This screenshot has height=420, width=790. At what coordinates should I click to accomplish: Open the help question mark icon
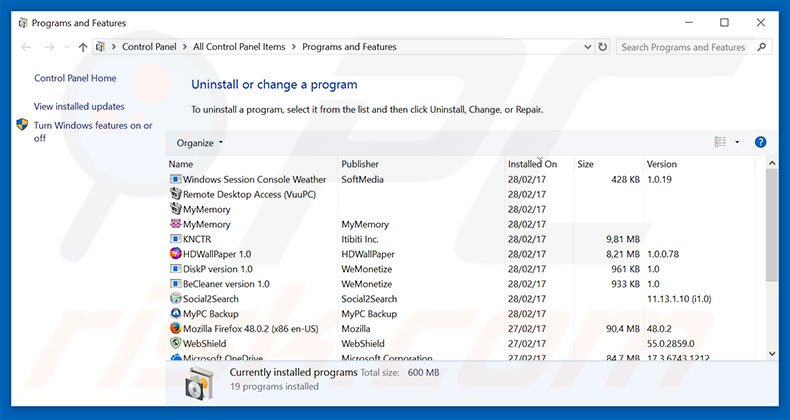point(760,143)
